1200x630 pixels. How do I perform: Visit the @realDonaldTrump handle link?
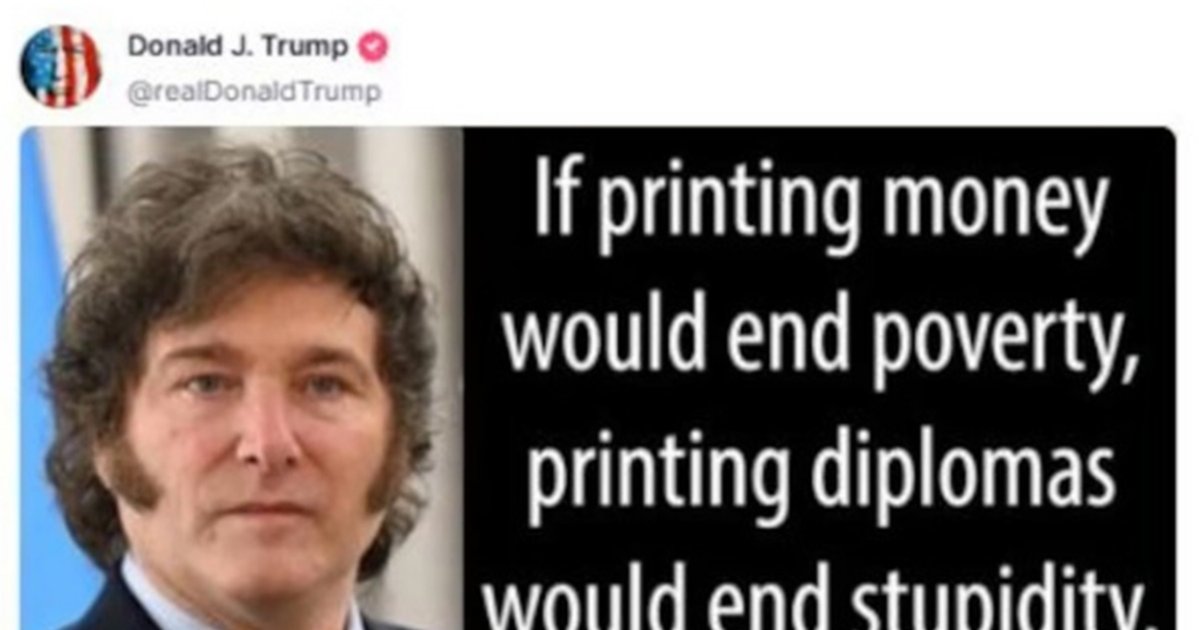254,93
